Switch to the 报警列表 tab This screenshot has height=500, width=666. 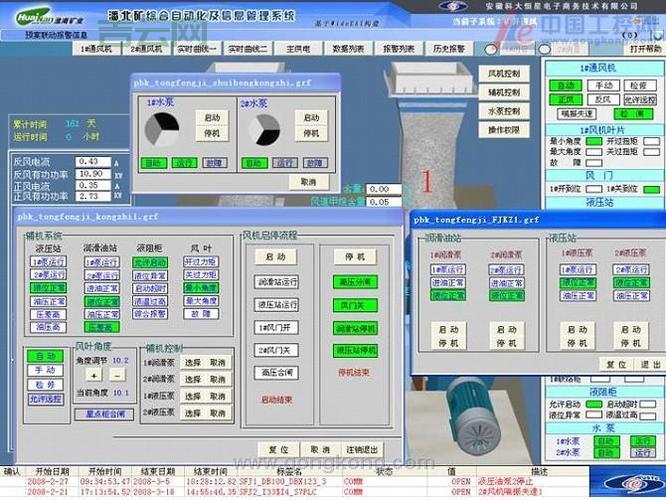click(401, 48)
